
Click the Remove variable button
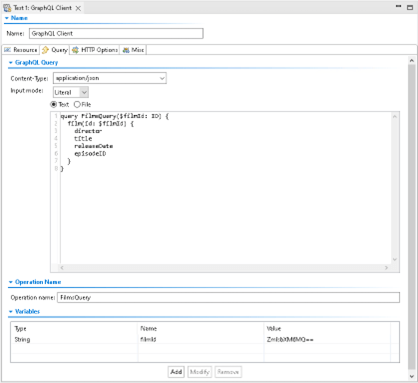click(x=228, y=372)
